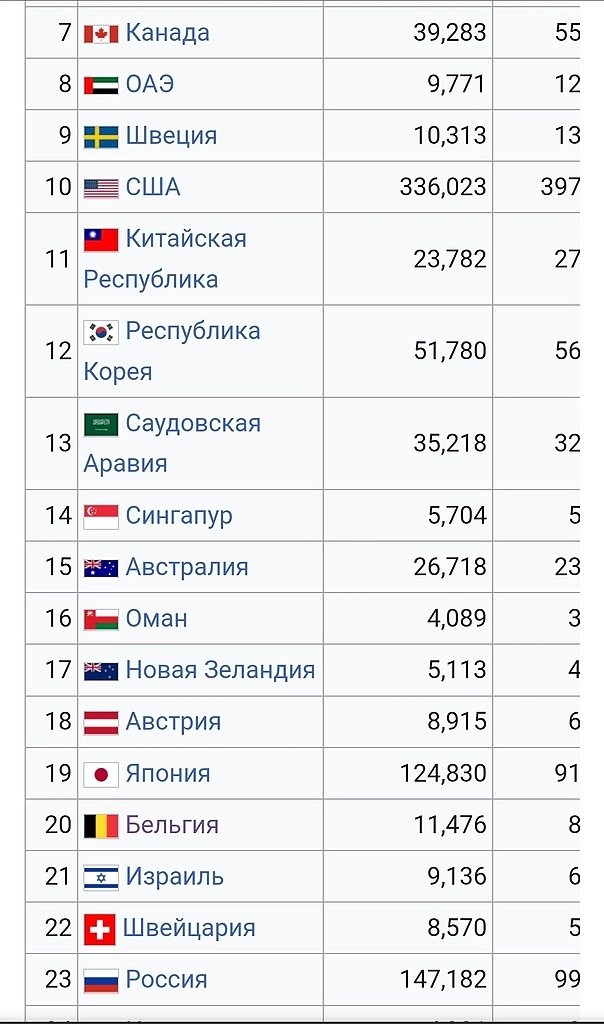Open the Канада link
The height and width of the screenshot is (1024, 604).
point(167,33)
